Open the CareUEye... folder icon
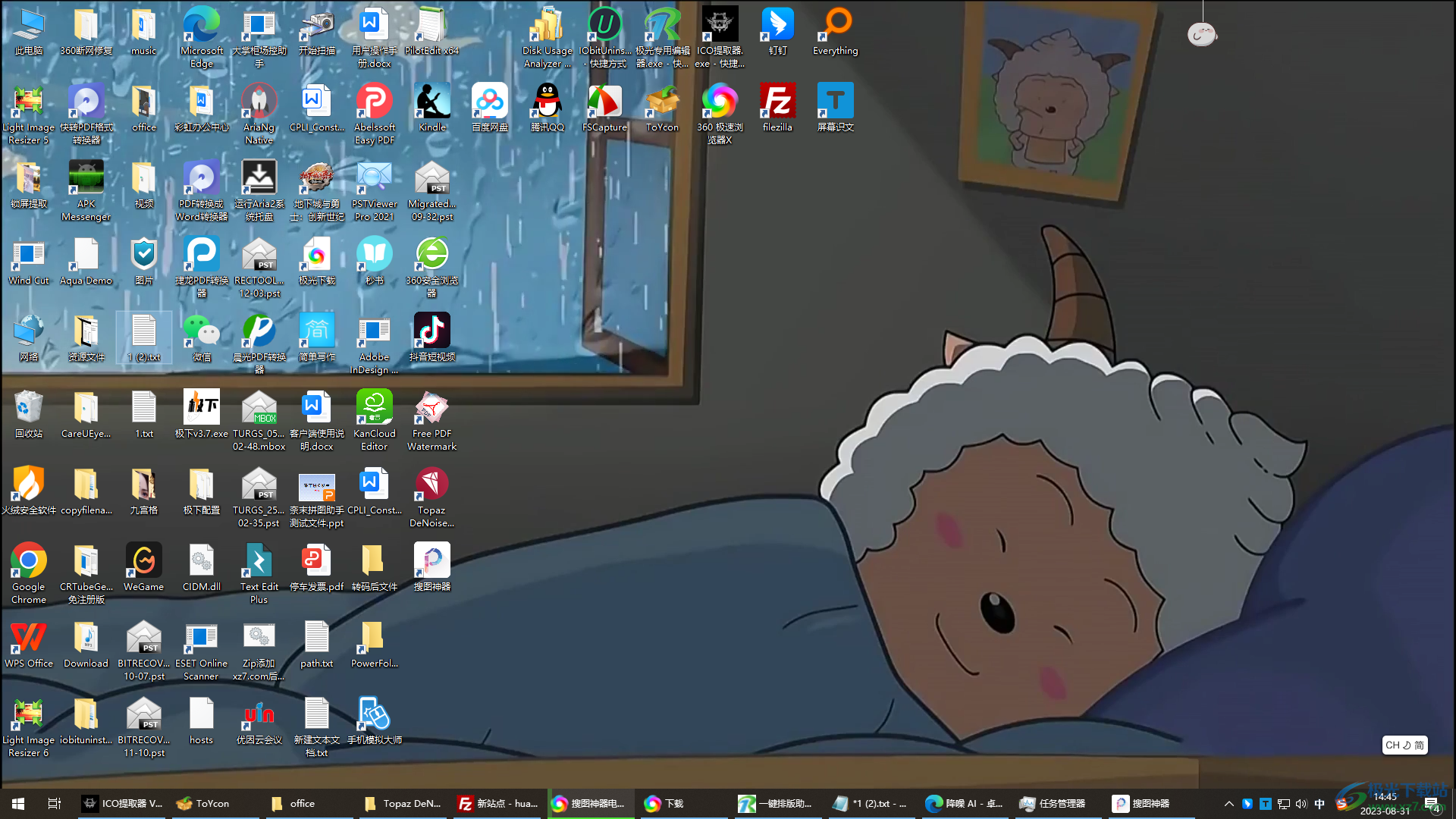 86,414
